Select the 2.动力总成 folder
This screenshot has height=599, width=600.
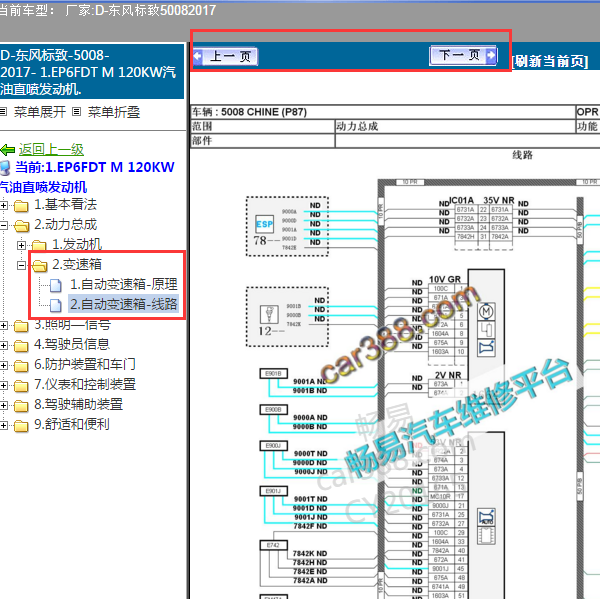point(65,224)
